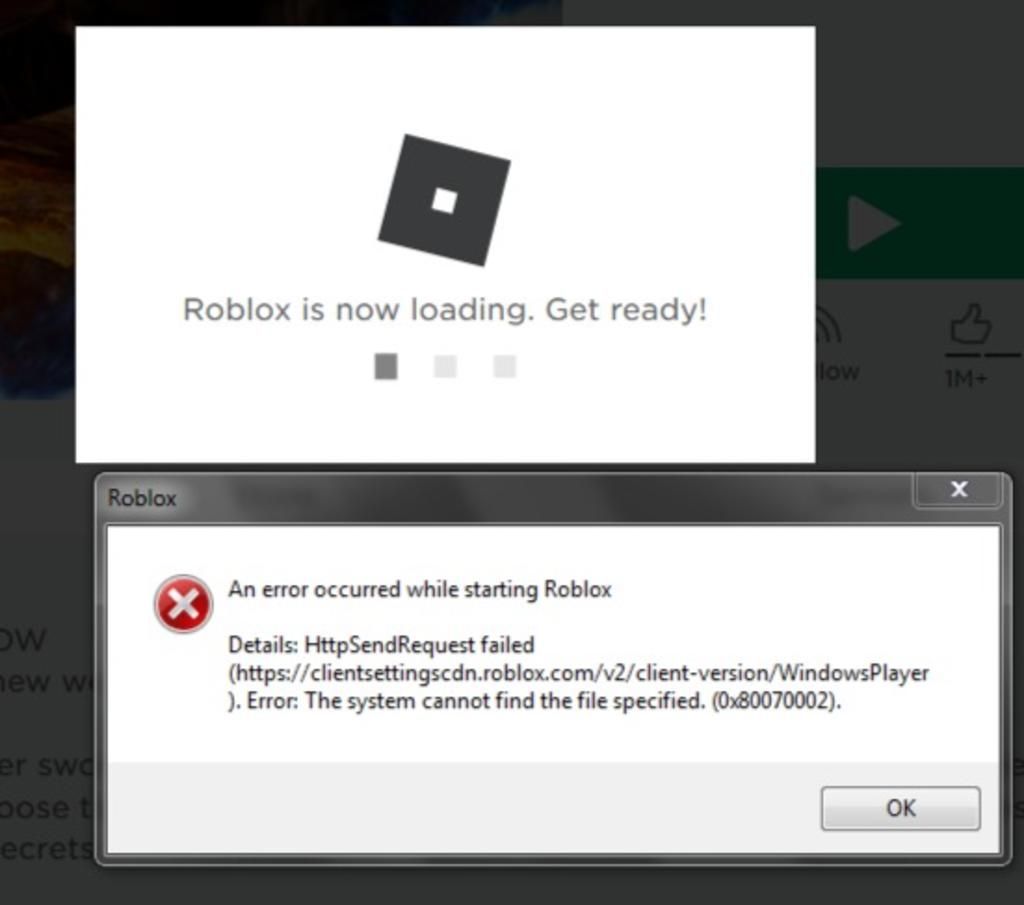
Task: Close the Roblox error dialog with the X
Action: 959,489
